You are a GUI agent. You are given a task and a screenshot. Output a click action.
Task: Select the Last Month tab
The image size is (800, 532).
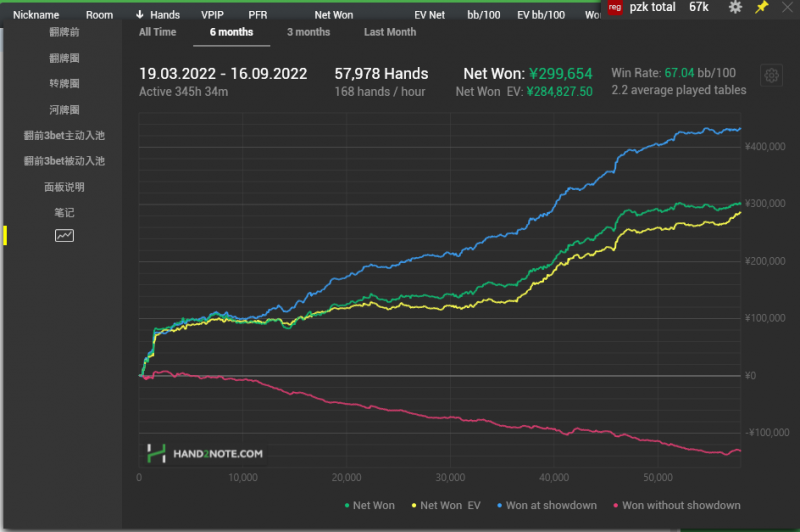tap(390, 32)
